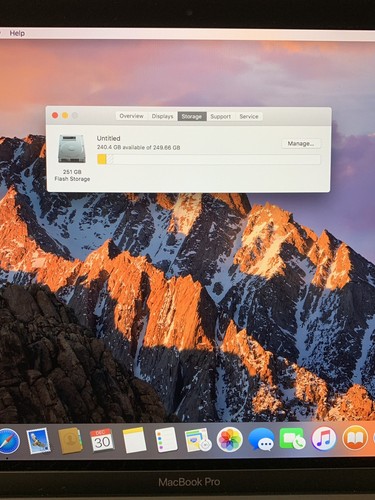Viewport: 375px width, 500px height.
Task: Open the Support tab
Action: point(221,116)
